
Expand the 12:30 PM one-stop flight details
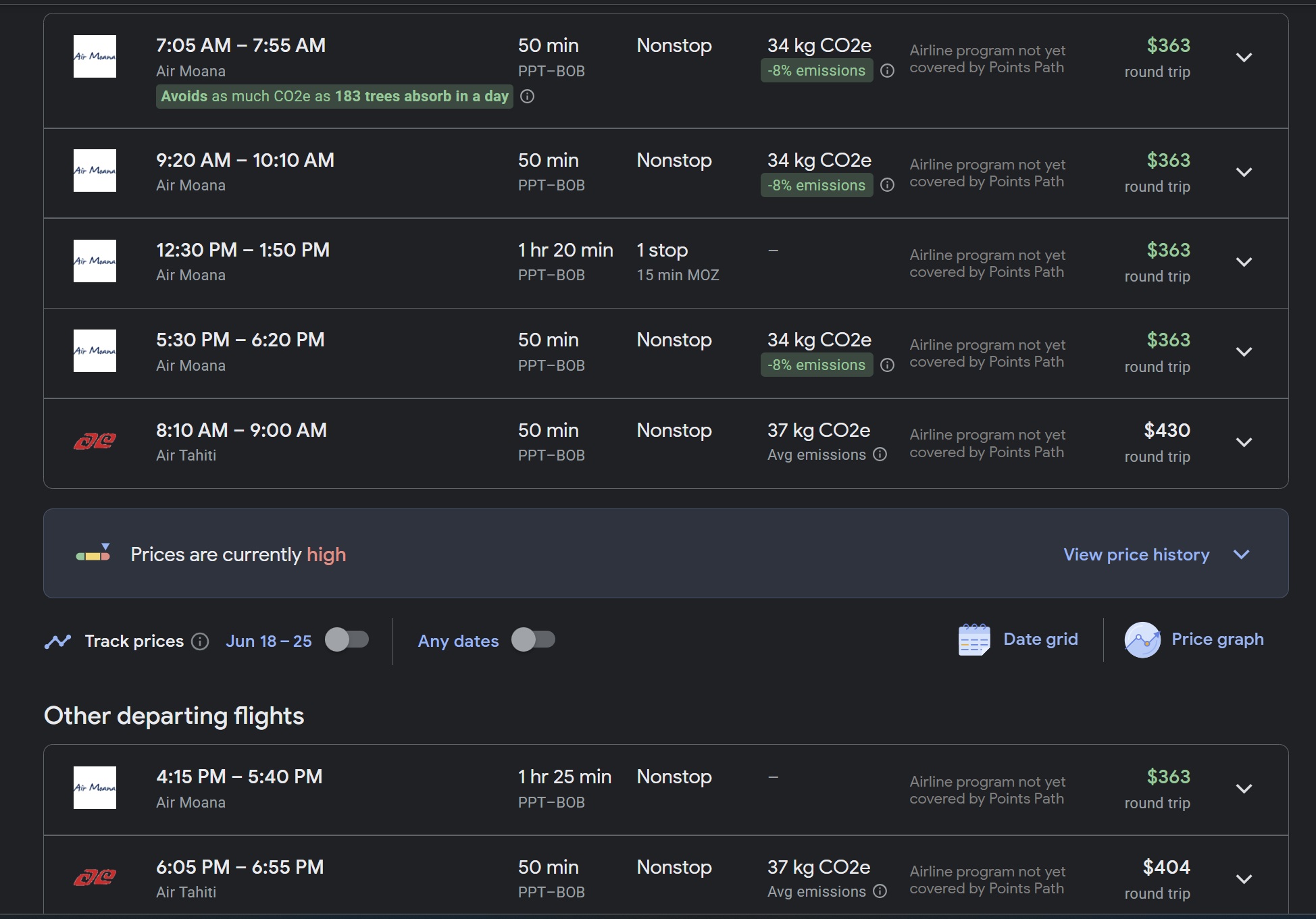click(1244, 262)
